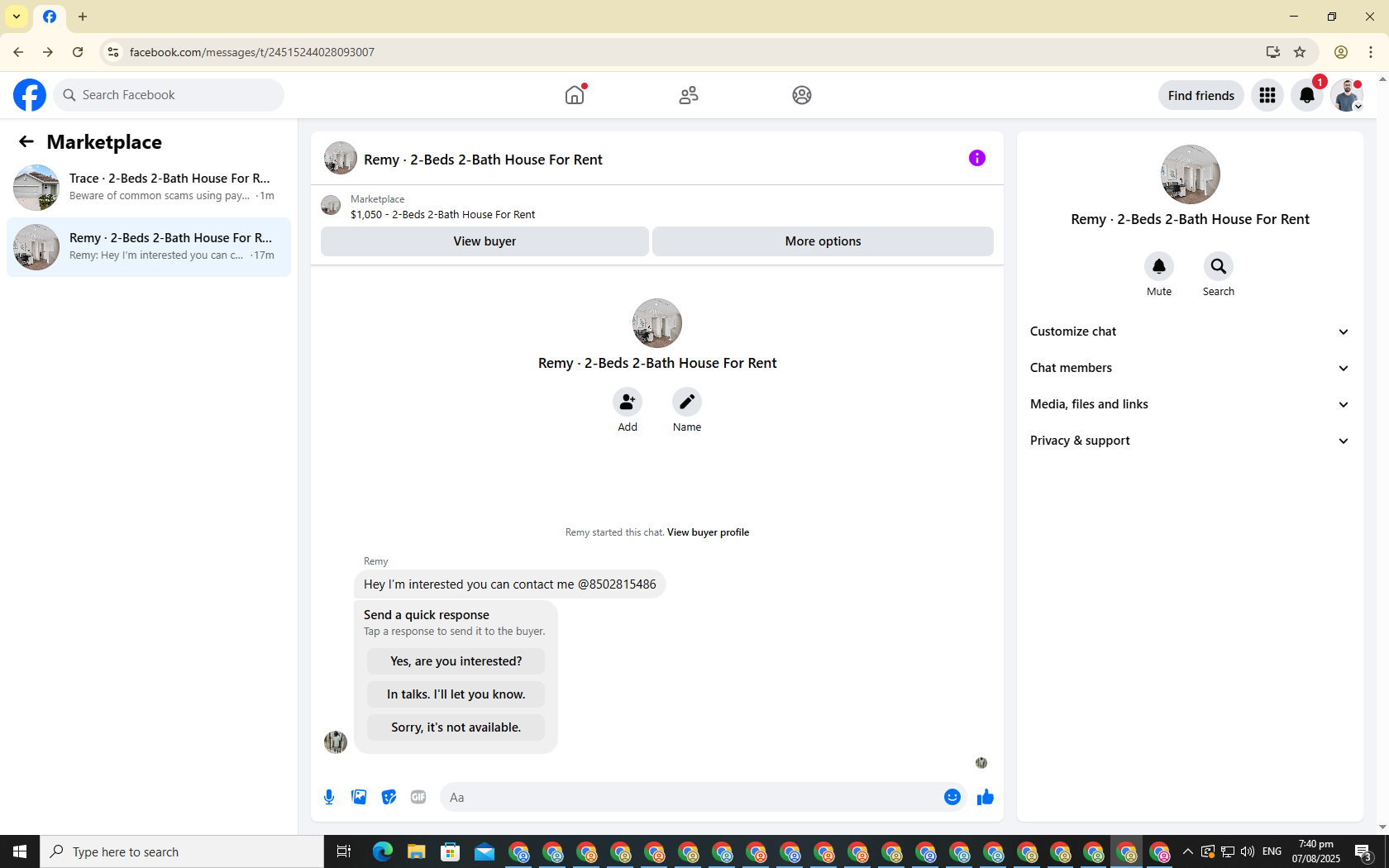1389x868 pixels.
Task: Click the Windows taskbar search box
Action: click(x=182, y=851)
